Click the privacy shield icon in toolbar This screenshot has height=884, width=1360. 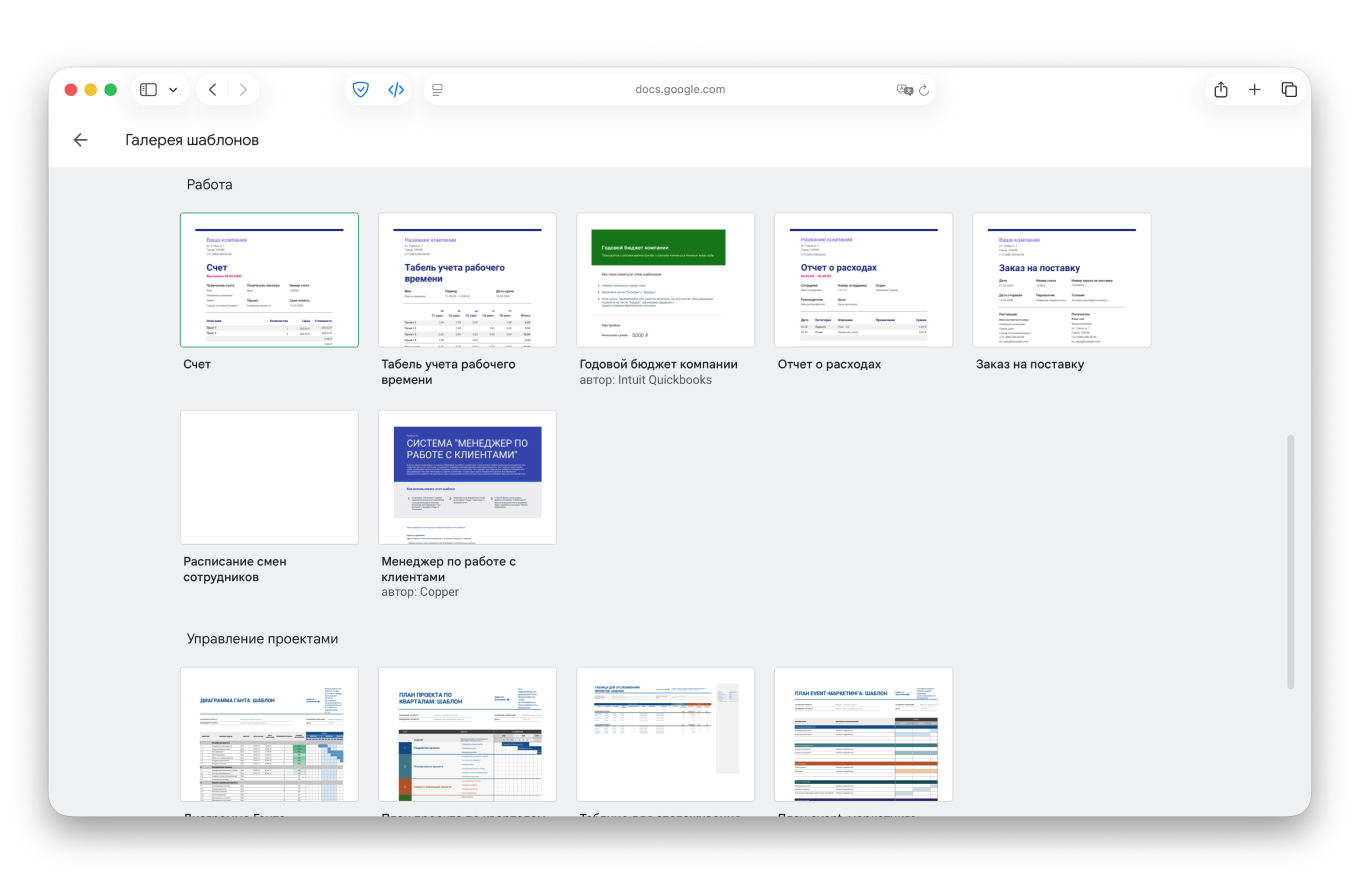pyautogui.click(x=361, y=90)
